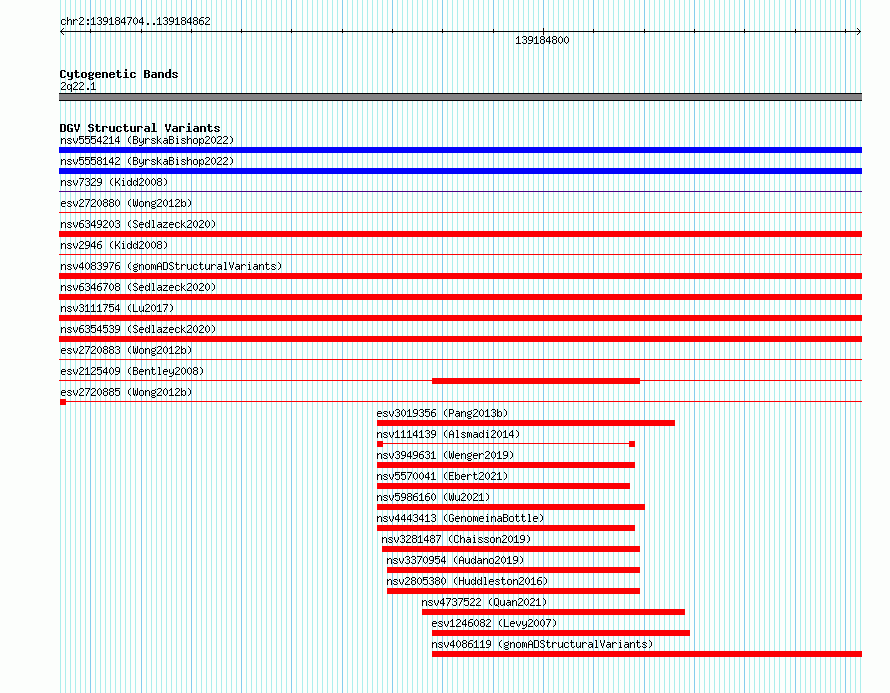This screenshot has width=890, height=693.
Task: Click the right end square of nsv1114139
Action: click(x=632, y=444)
